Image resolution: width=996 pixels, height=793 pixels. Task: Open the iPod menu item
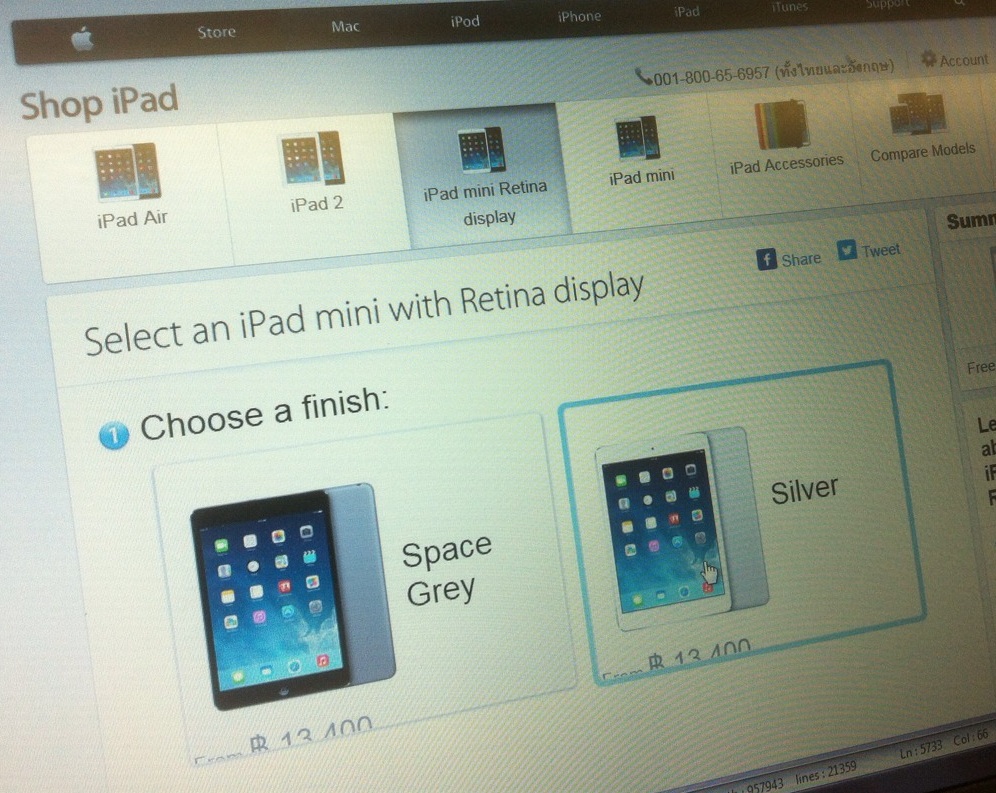(465, 21)
